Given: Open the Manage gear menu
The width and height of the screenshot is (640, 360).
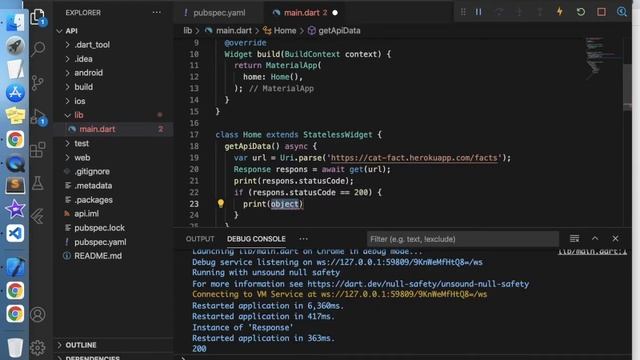Looking at the screenshot, I should pos(38,348).
